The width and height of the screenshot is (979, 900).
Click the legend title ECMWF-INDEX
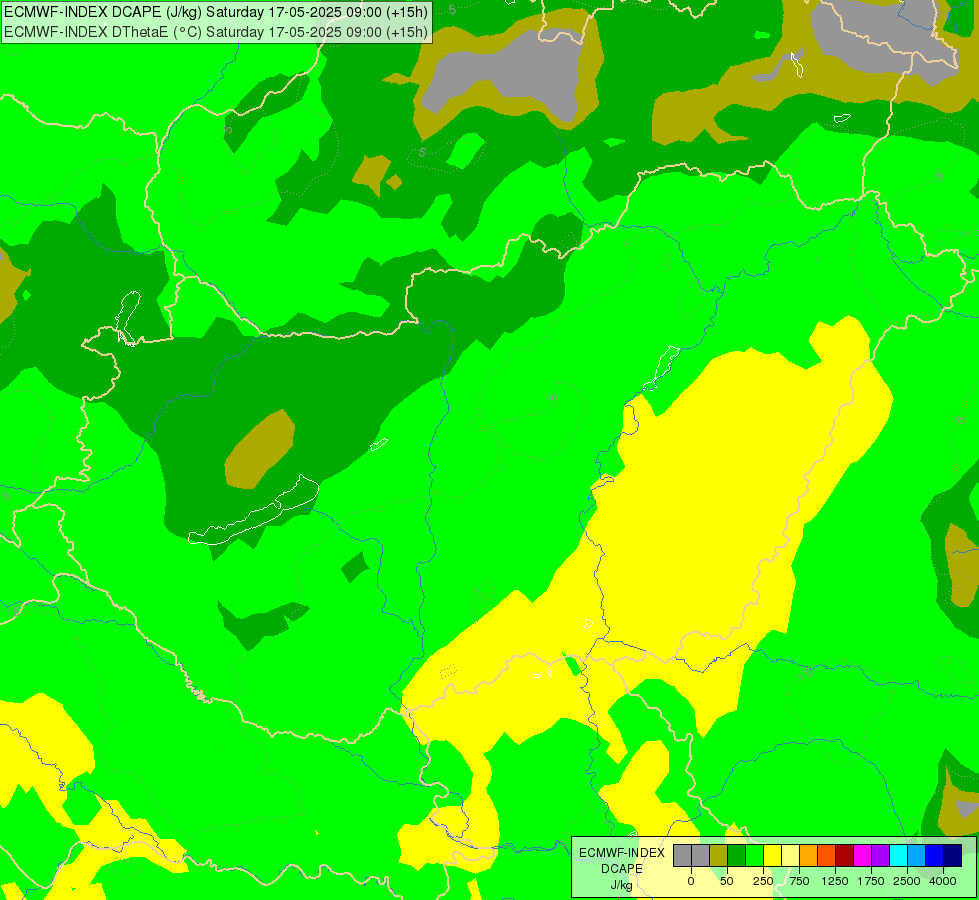tap(622, 853)
